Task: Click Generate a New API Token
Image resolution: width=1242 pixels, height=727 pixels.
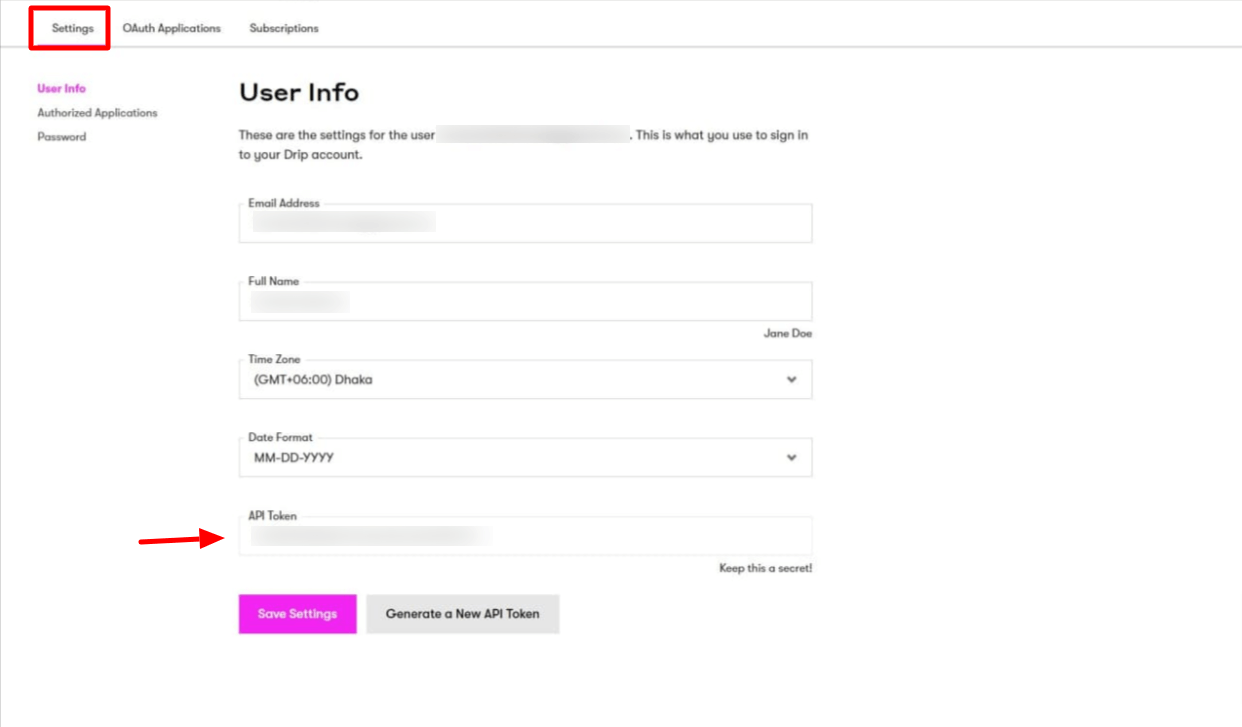Action: pos(462,614)
